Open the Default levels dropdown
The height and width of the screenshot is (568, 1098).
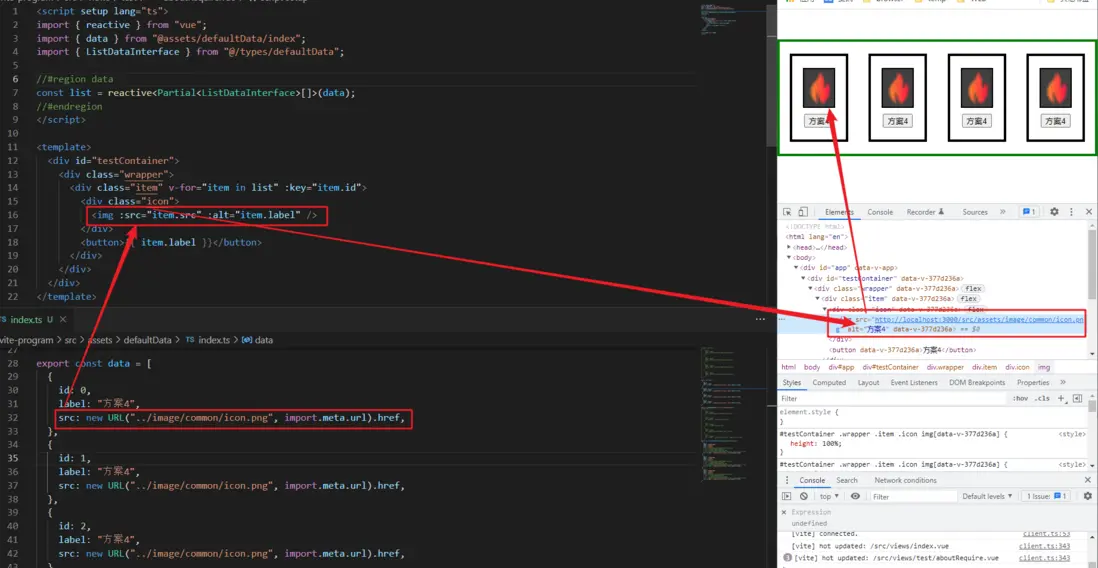[987, 496]
